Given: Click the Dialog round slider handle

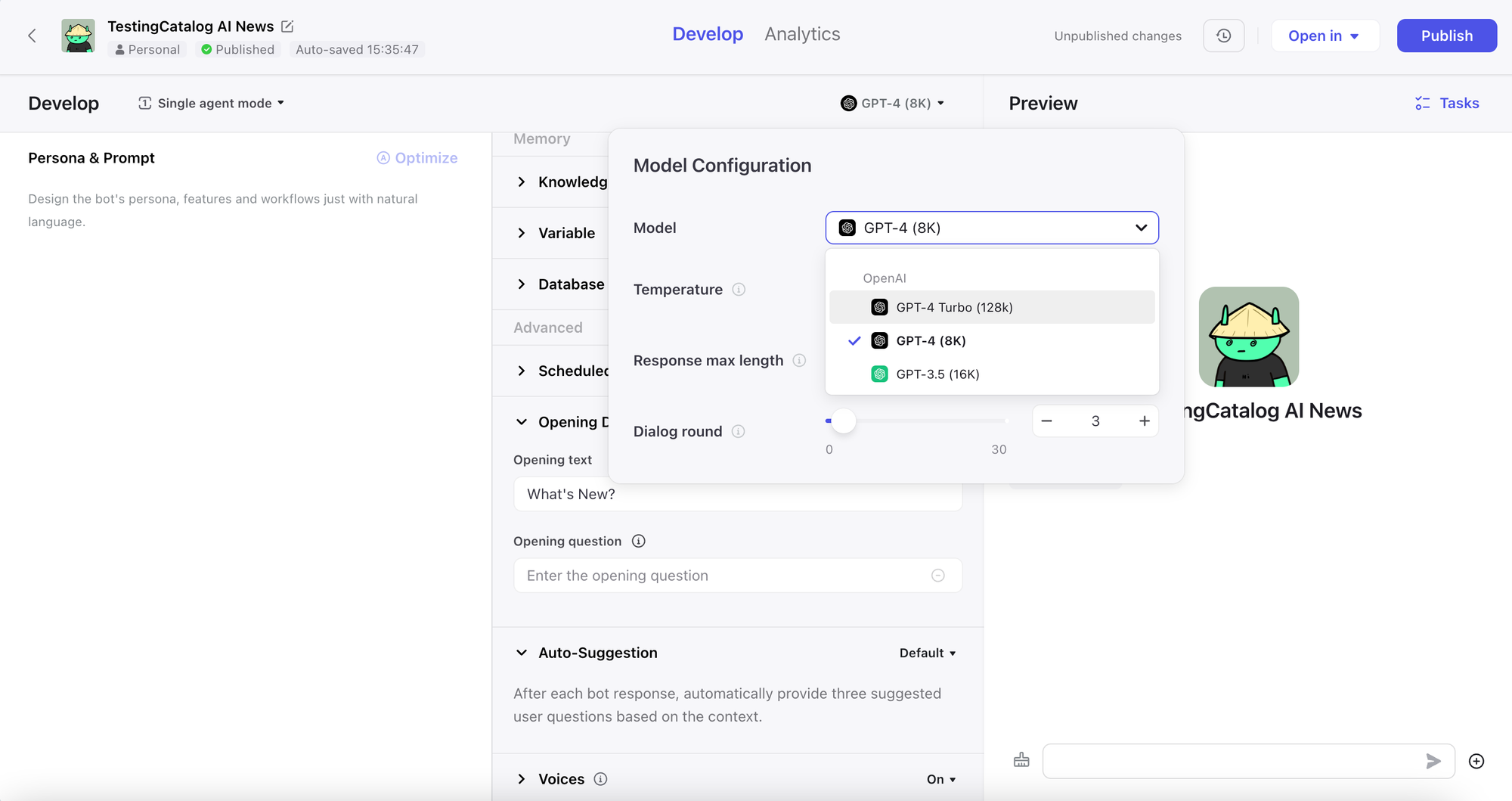Looking at the screenshot, I should [843, 421].
